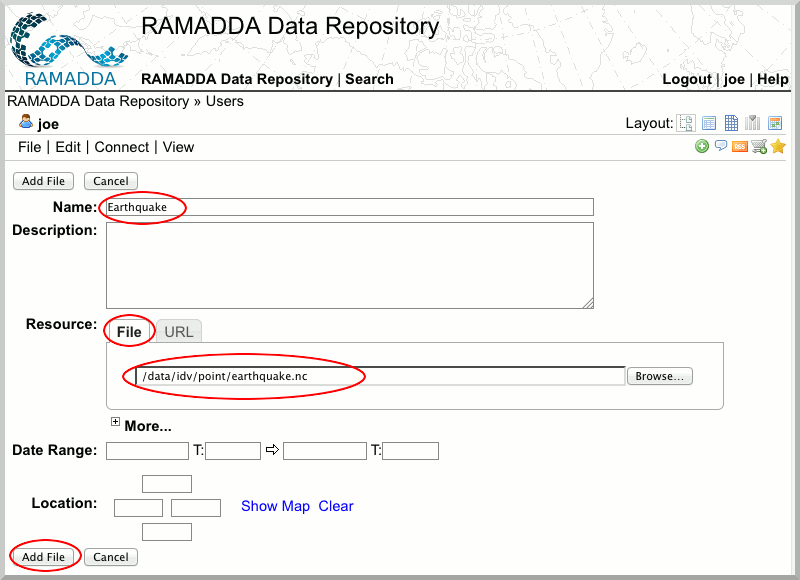
Task: Open the Connect menu
Action: pos(122,147)
